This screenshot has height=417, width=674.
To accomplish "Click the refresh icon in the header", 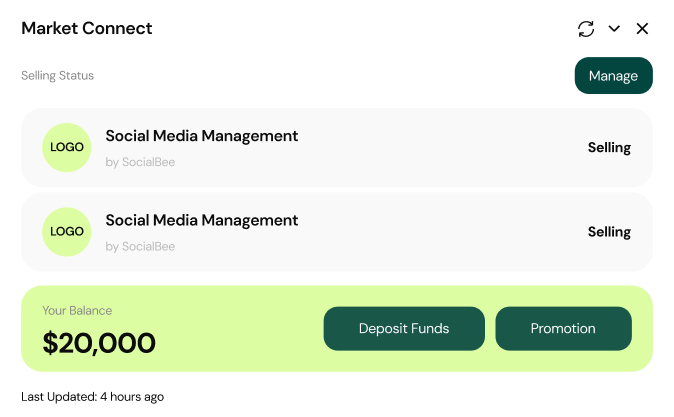I will [586, 29].
